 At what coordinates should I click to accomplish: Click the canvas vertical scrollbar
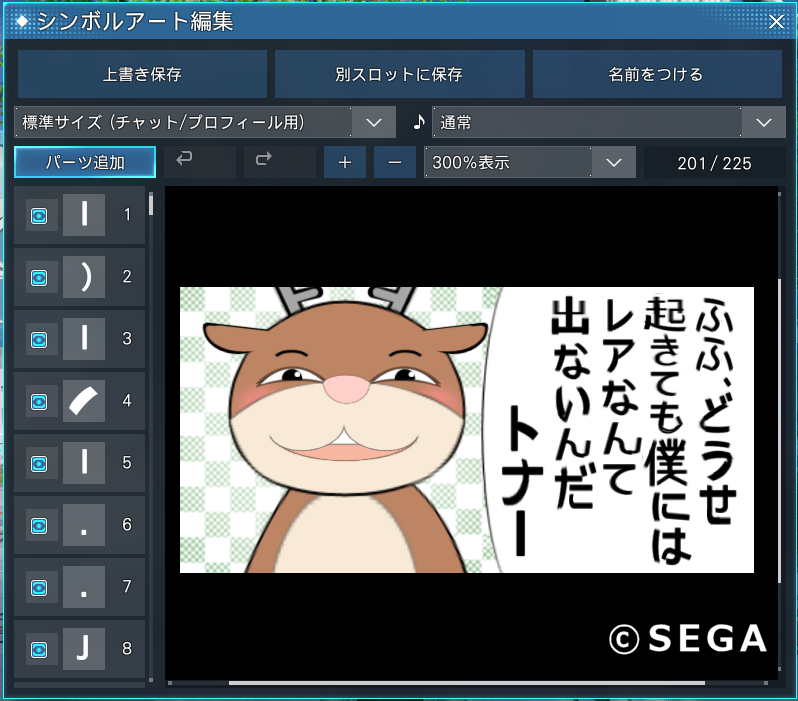point(779,430)
